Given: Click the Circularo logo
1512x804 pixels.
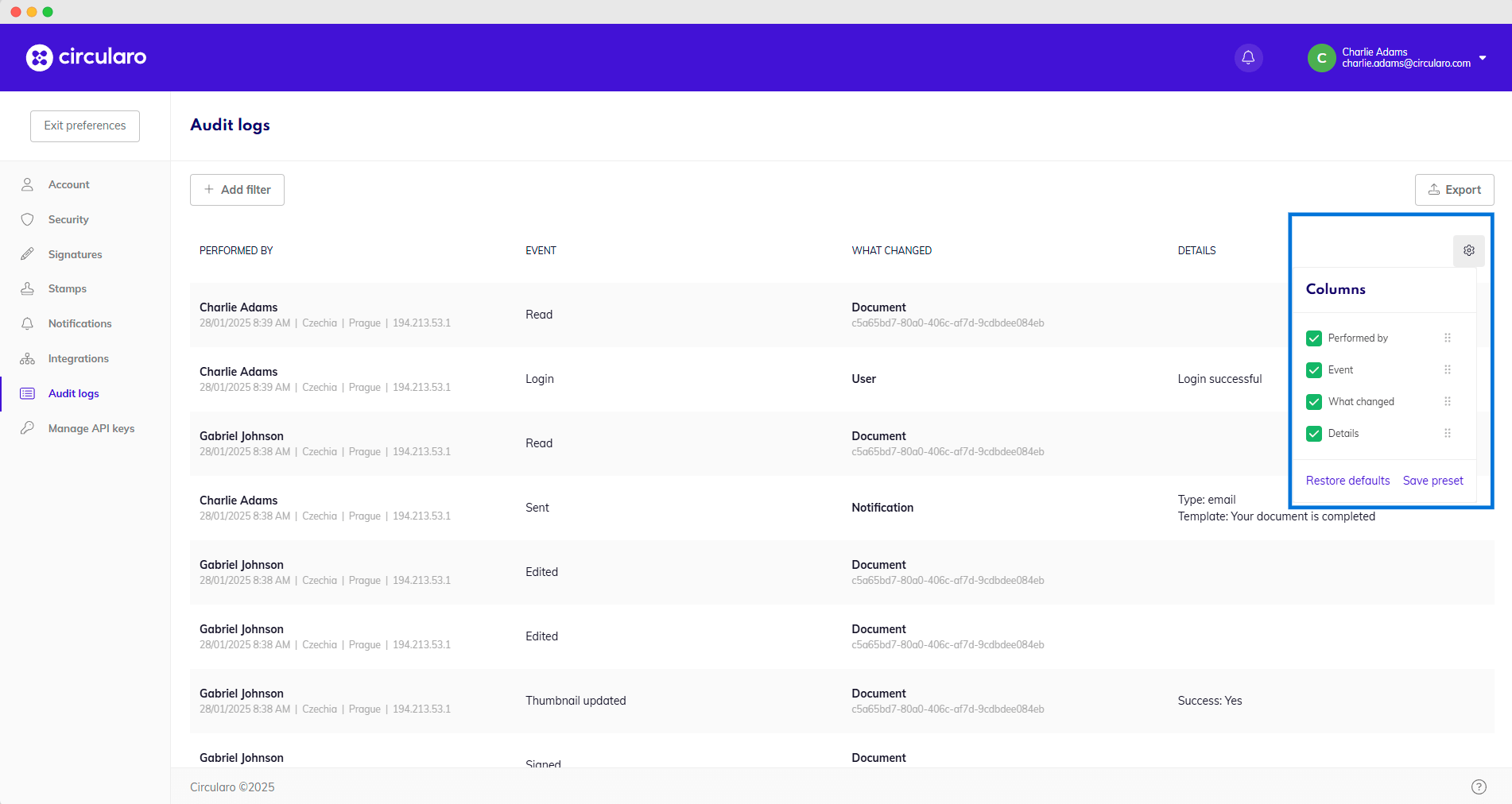Looking at the screenshot, I should click(x=86, y=57).
